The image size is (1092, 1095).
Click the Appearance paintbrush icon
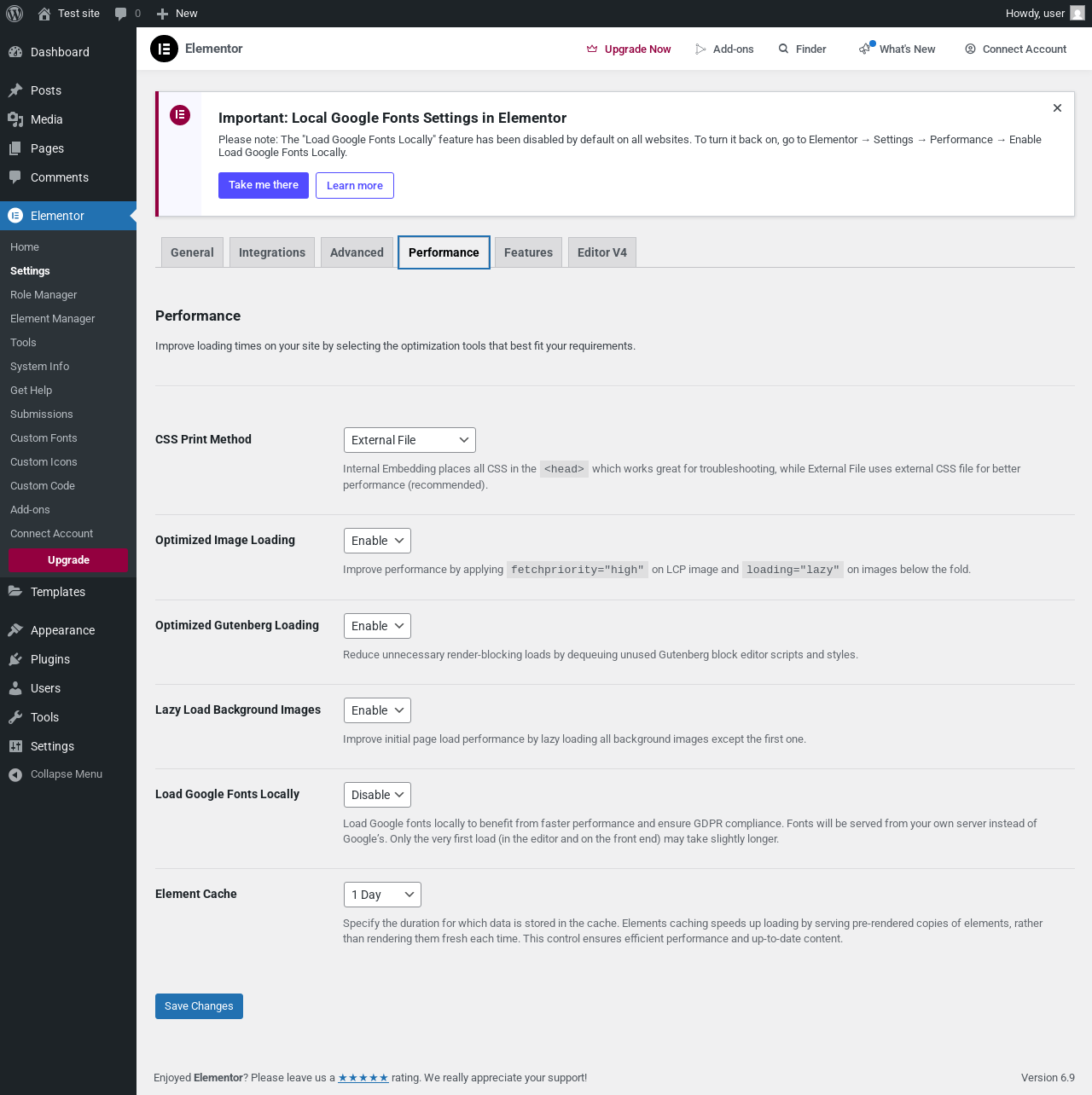tap(15, 630)
